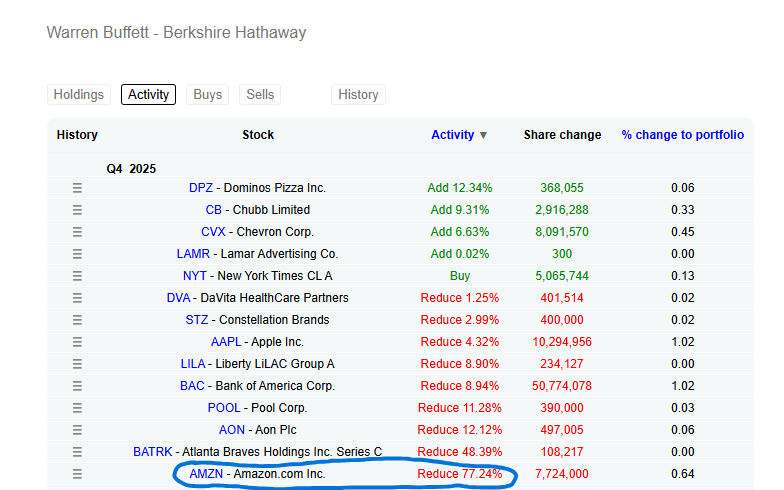Click the 'Add 12.34%' activity cell
This screenshot has width=784, height=490.
[460, 188]
